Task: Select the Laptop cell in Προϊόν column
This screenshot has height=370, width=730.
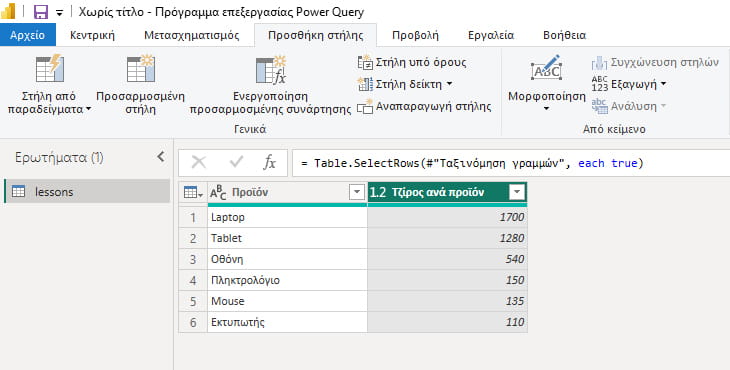Action: 287,217
